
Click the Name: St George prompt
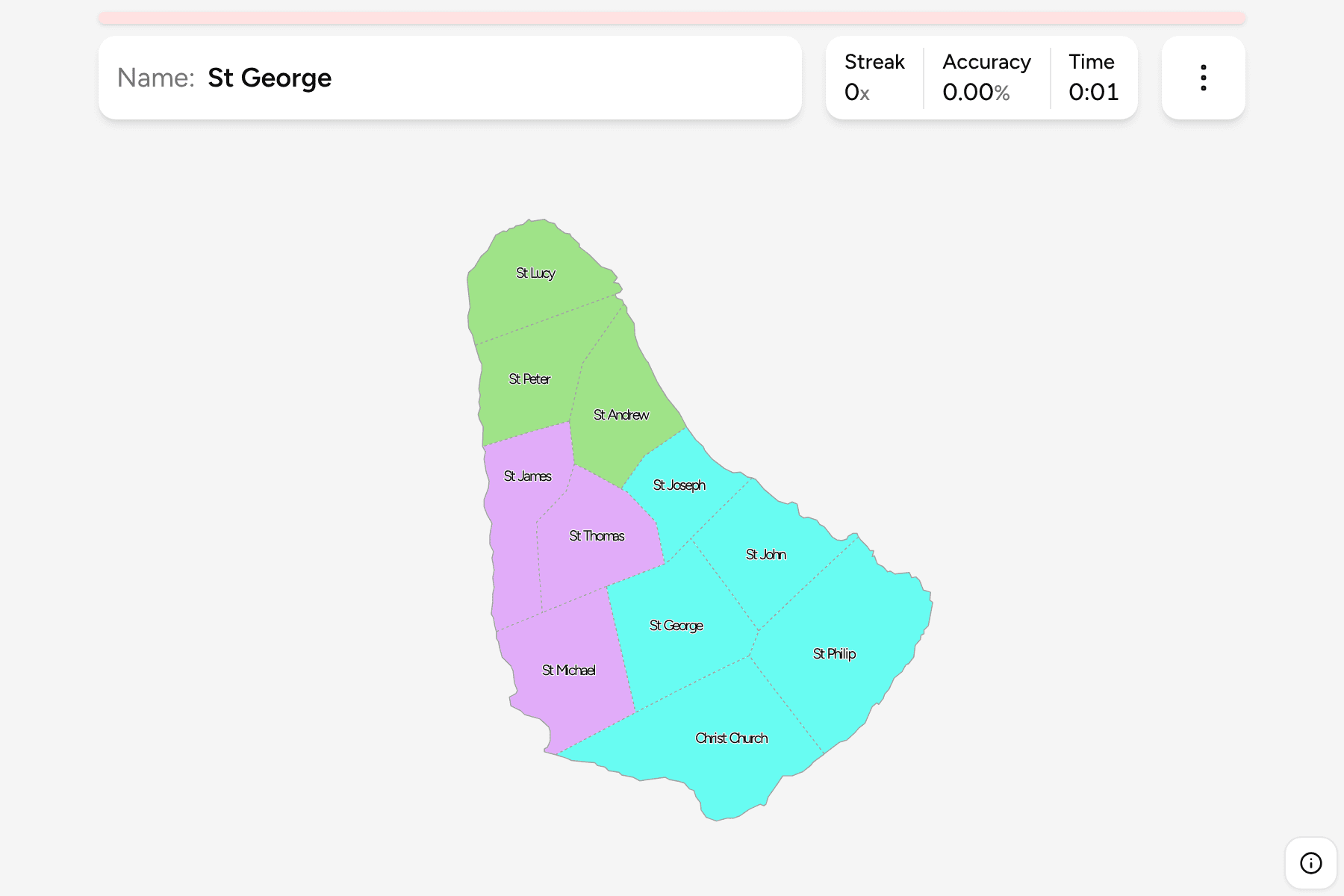click(449, 78)
